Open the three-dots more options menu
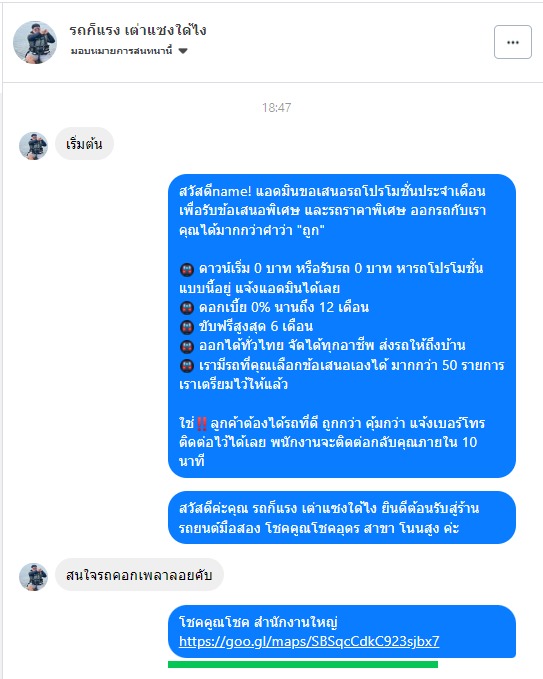 (513, 42)
